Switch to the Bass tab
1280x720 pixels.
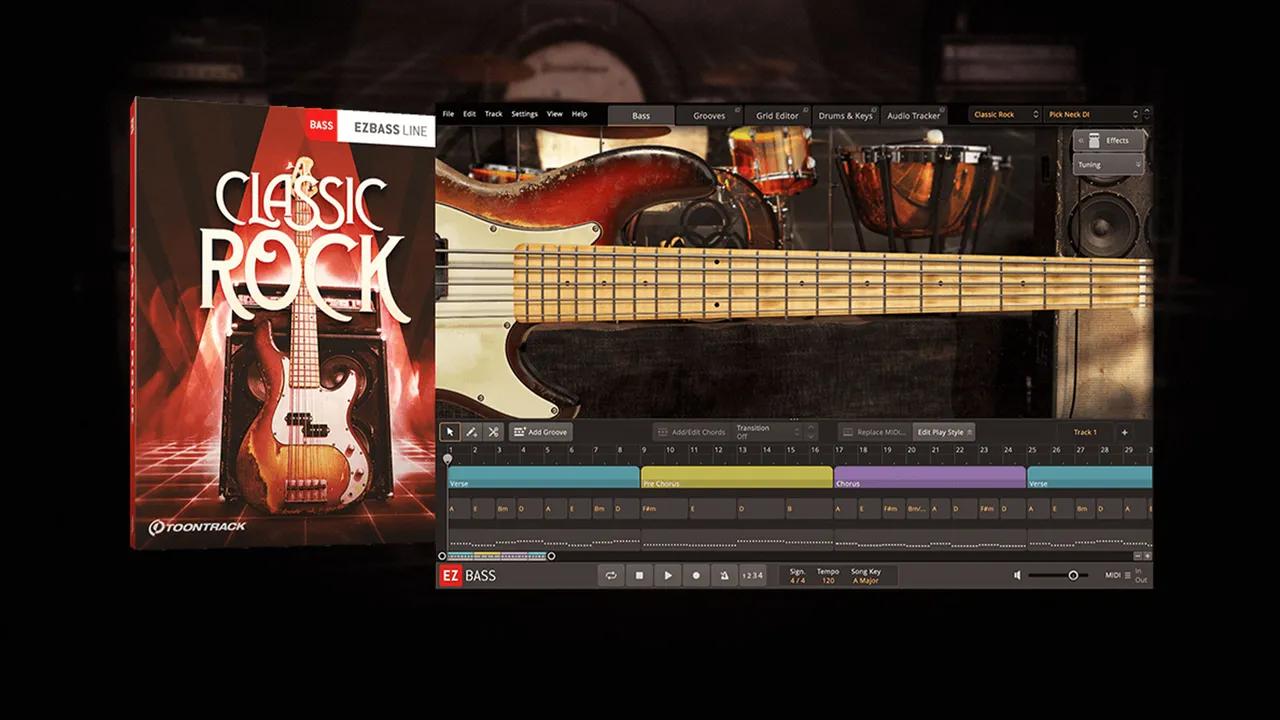click(641, 115)
